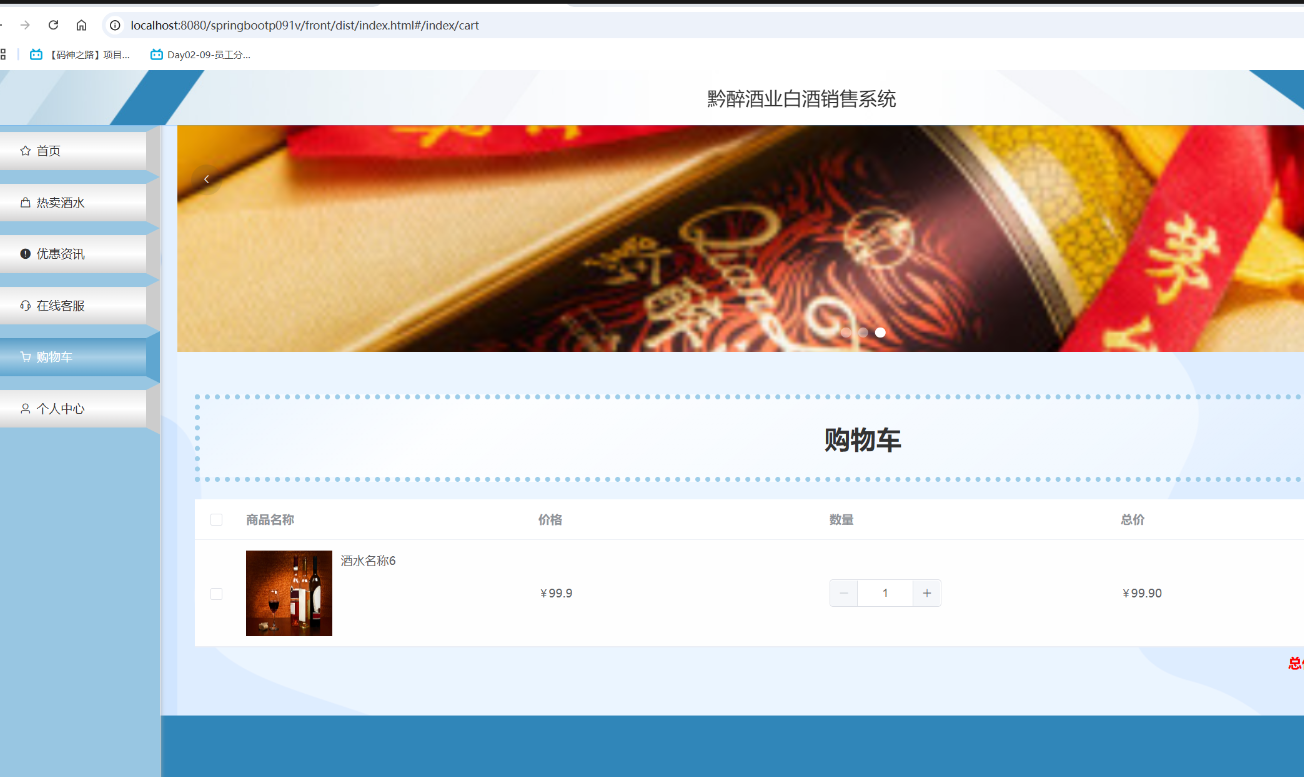
Task: Decrease quantity with the minus button
Action: (x=844, y=593)
